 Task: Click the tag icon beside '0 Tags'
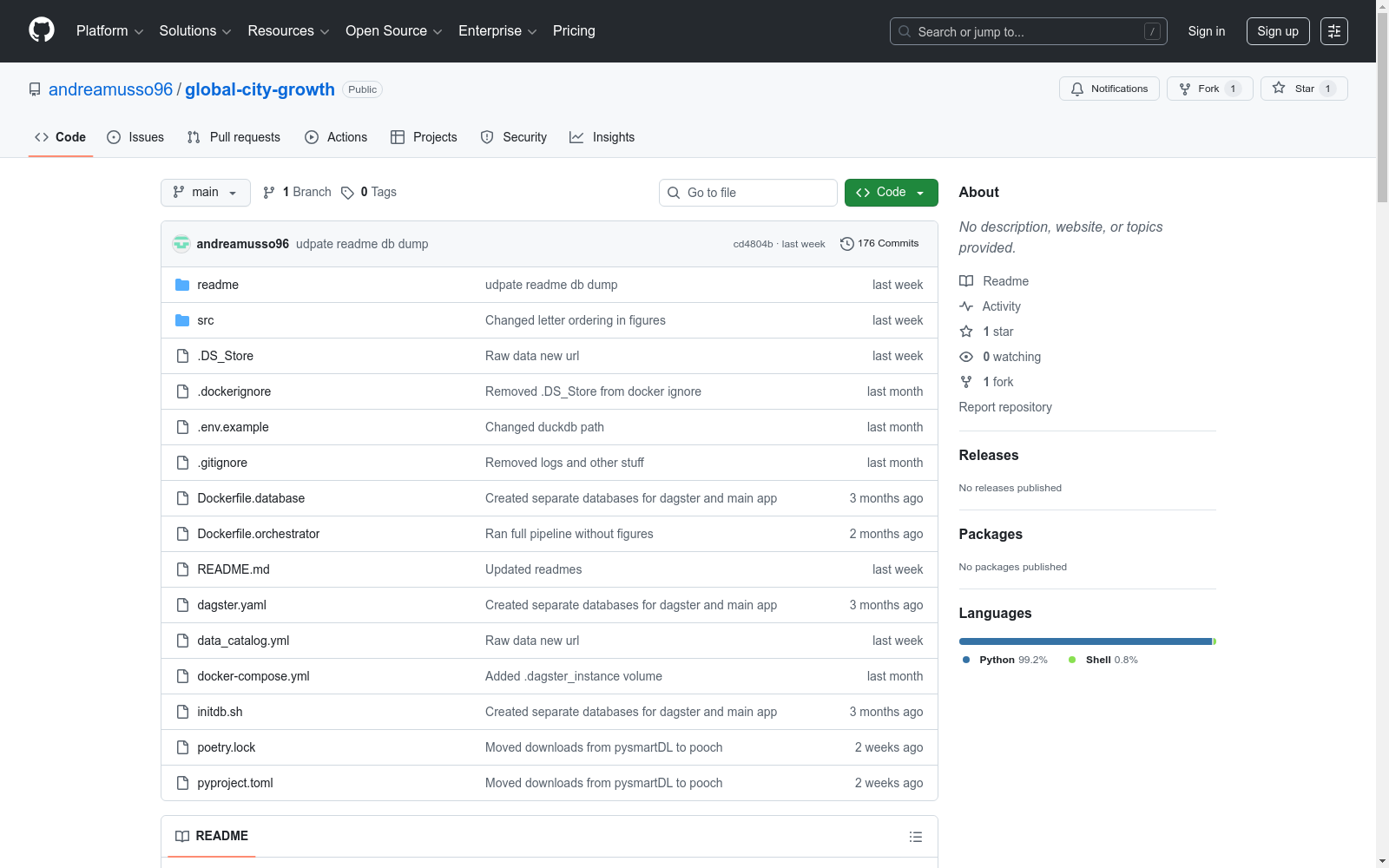click(x=347, y=193)
